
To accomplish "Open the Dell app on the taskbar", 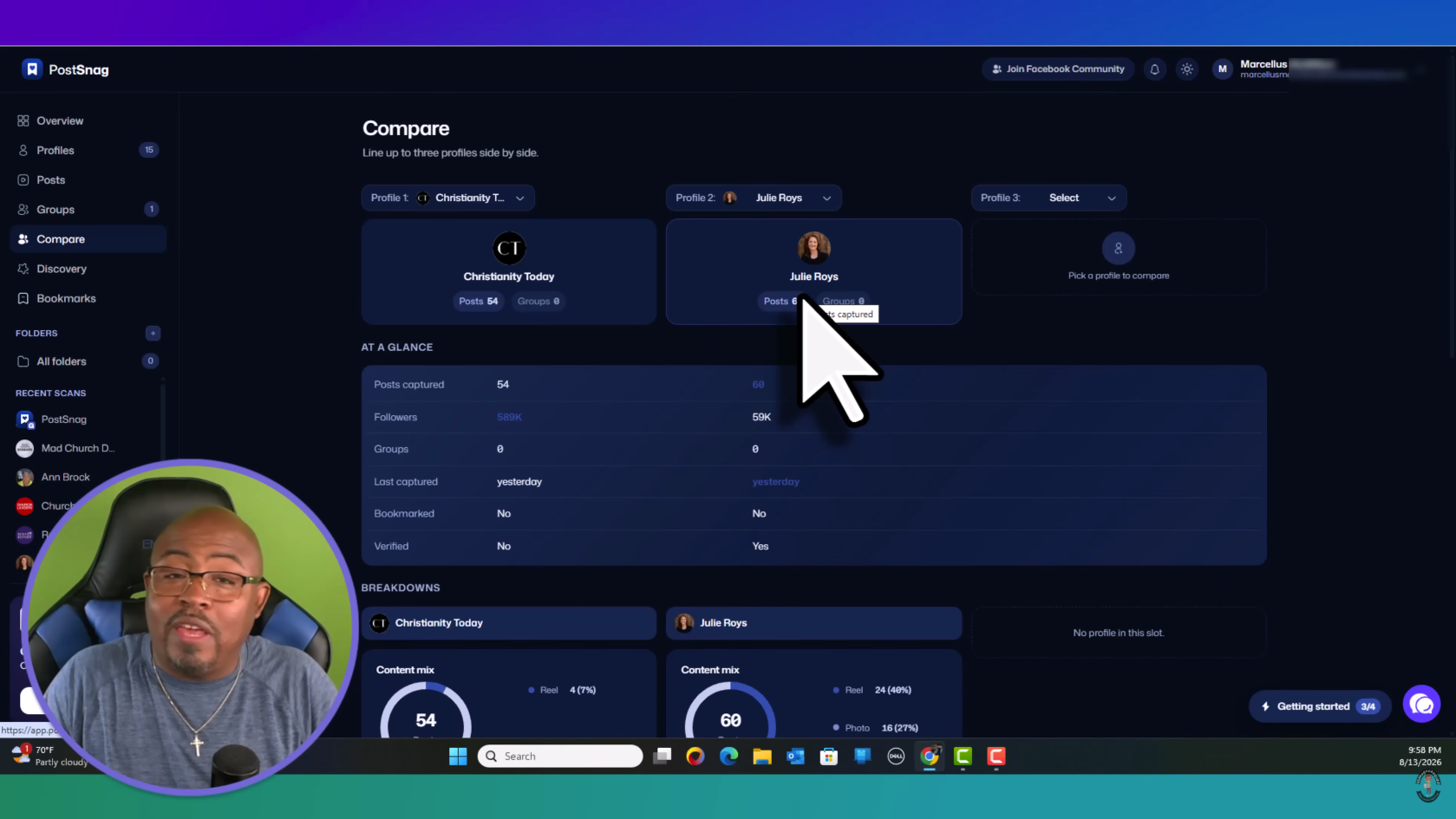I will pos(896,757).
